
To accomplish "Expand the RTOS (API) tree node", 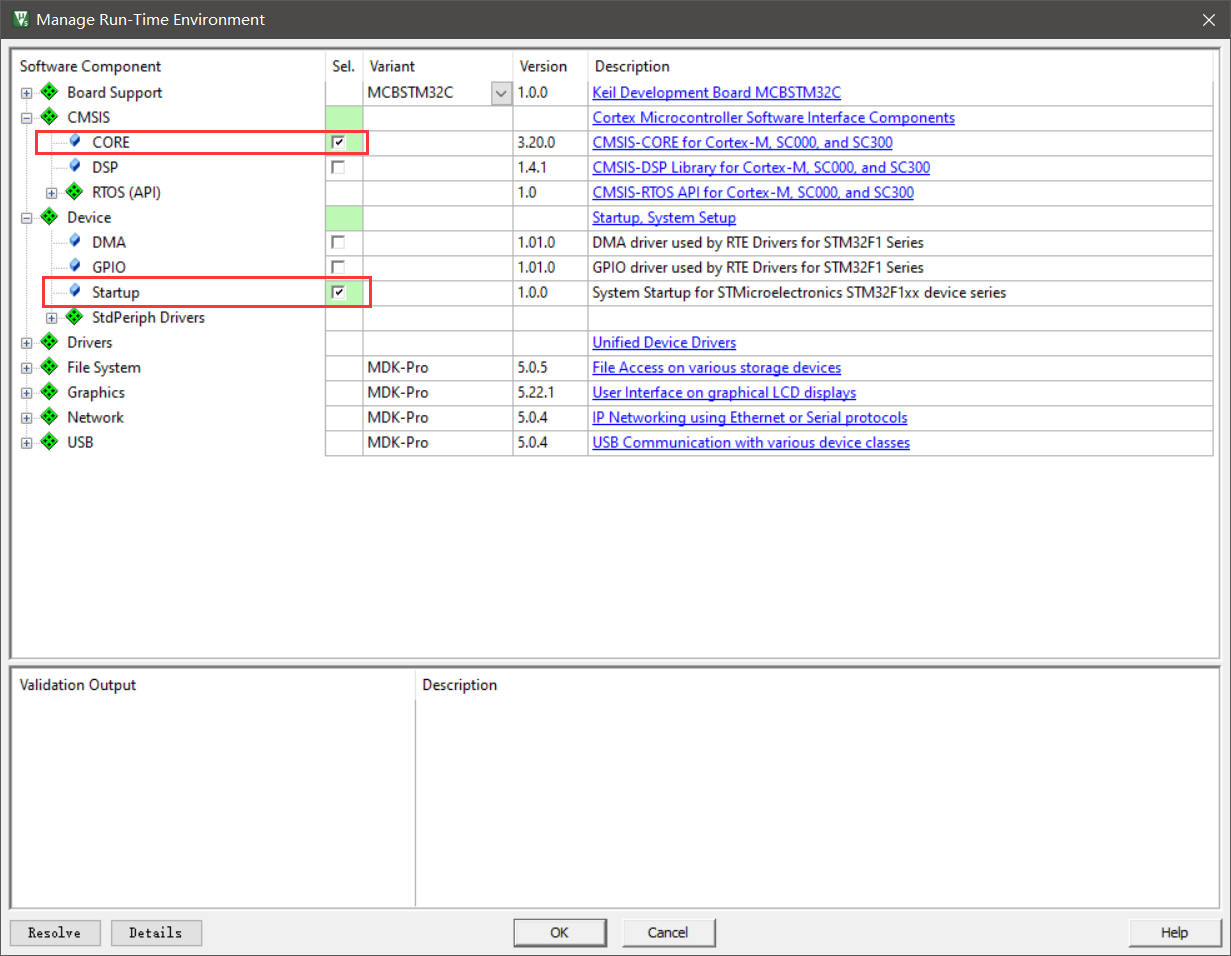I will click(x=52, y=193).
